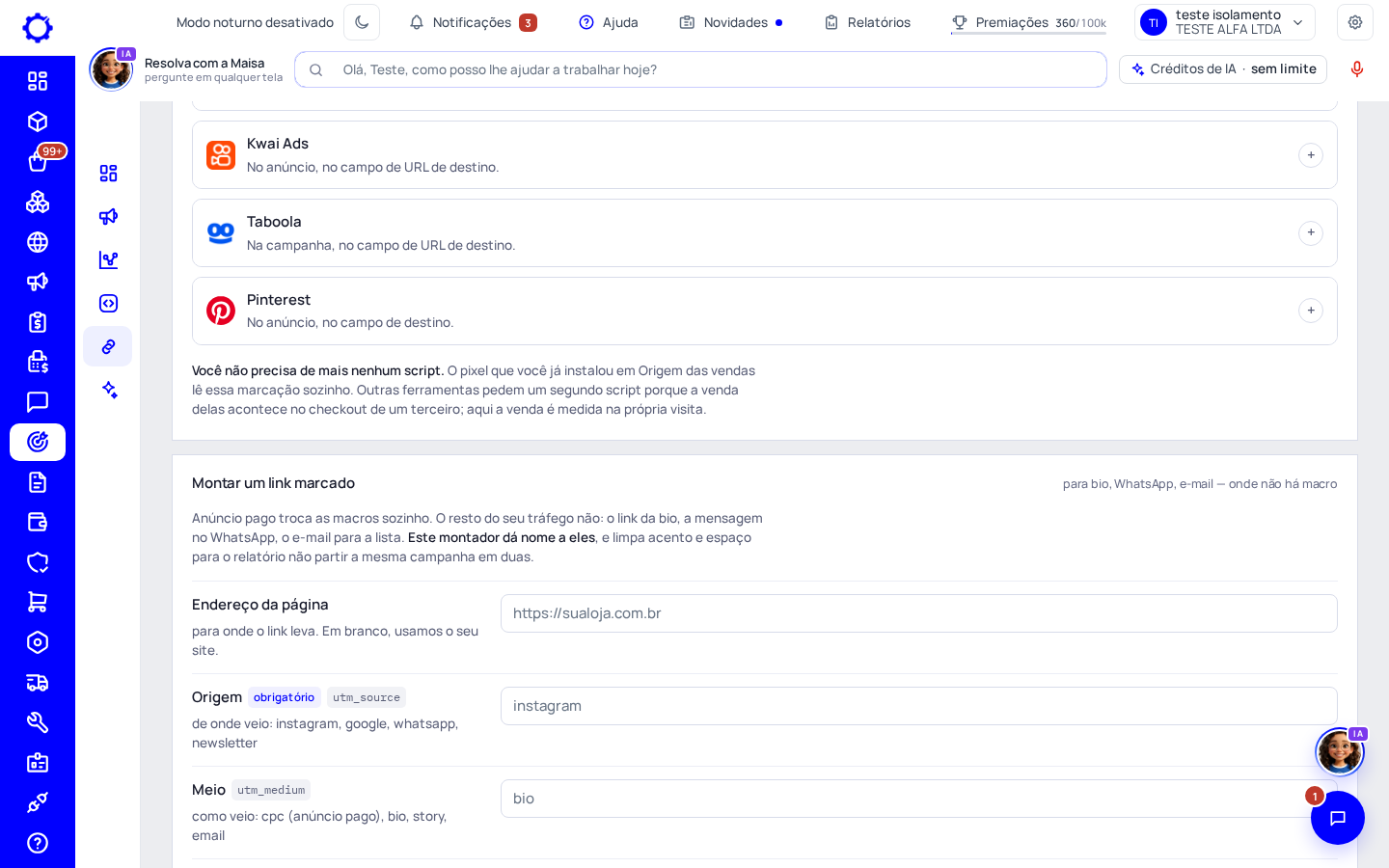Click the app logo at top left
This screenshot has width=1389, height=868.
point(38,28)
